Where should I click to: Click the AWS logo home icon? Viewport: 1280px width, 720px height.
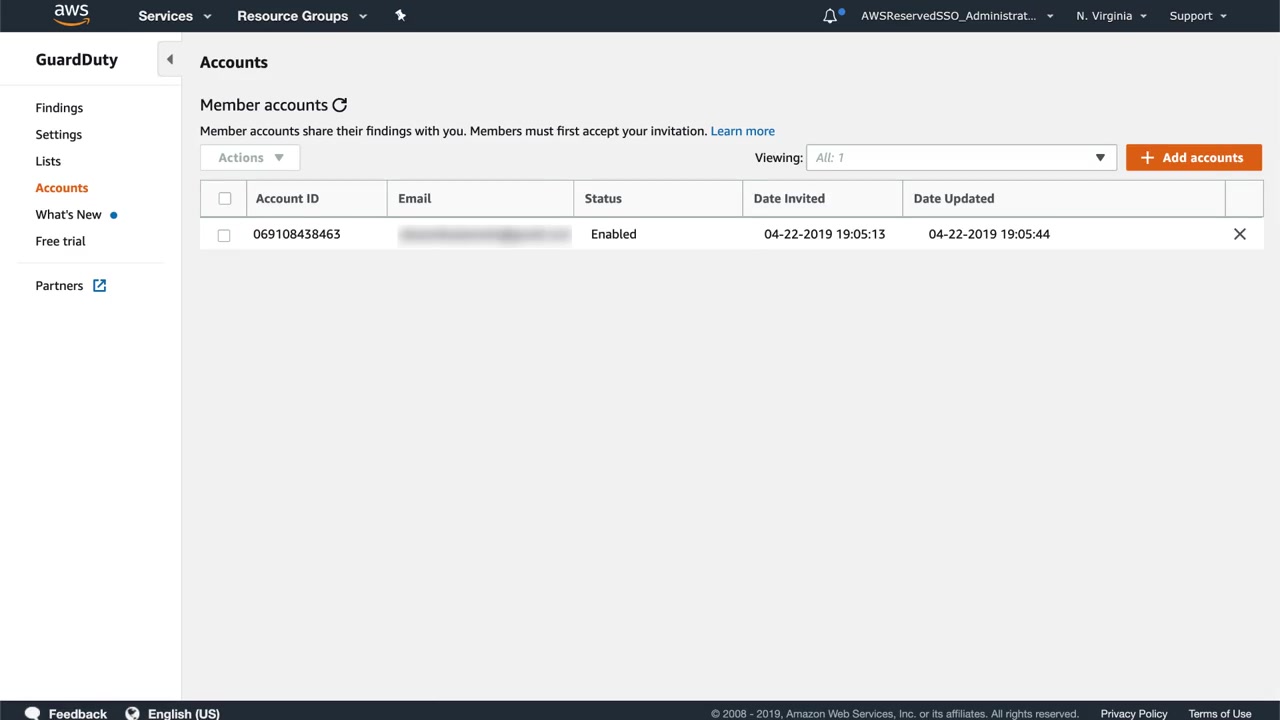click(x=71, y=15)
